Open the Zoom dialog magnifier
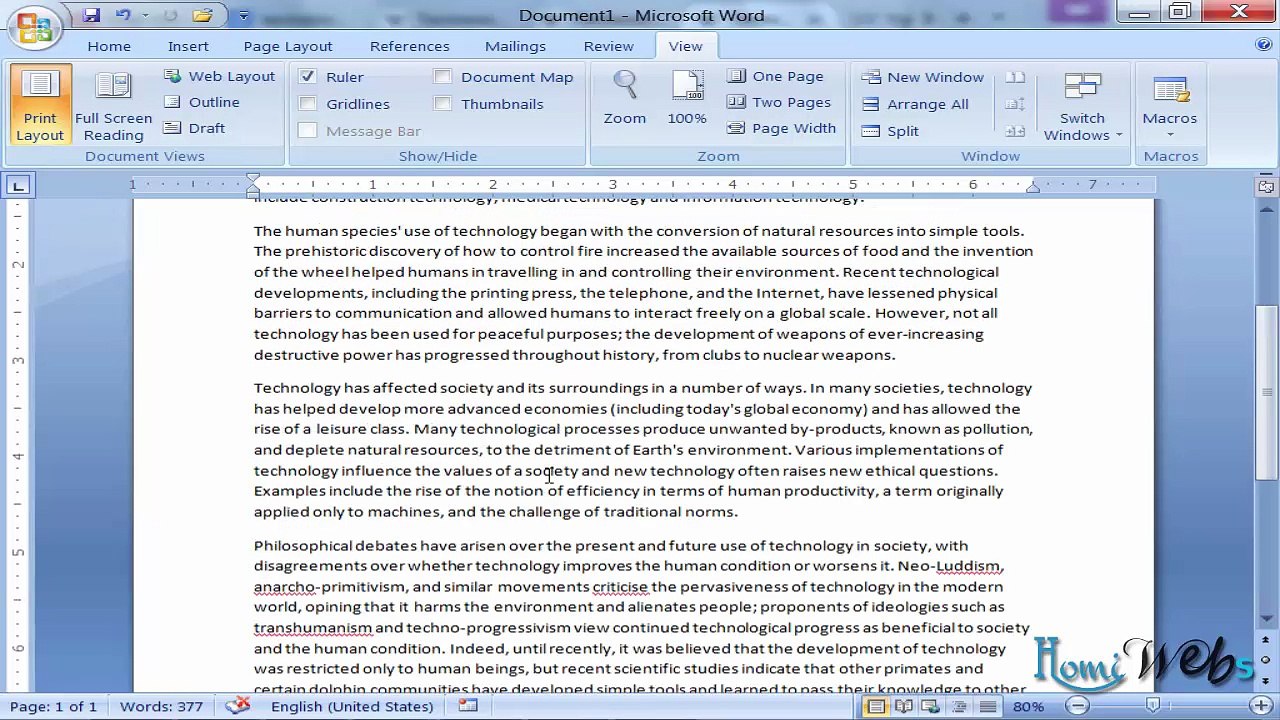The width and height of the screenshot is (1280, 720). point(625,98)
